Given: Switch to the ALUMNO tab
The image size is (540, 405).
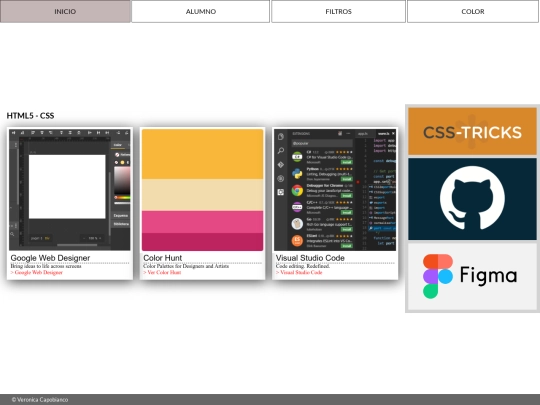Looking at the screenshot, I should click(x=200, y=11).
